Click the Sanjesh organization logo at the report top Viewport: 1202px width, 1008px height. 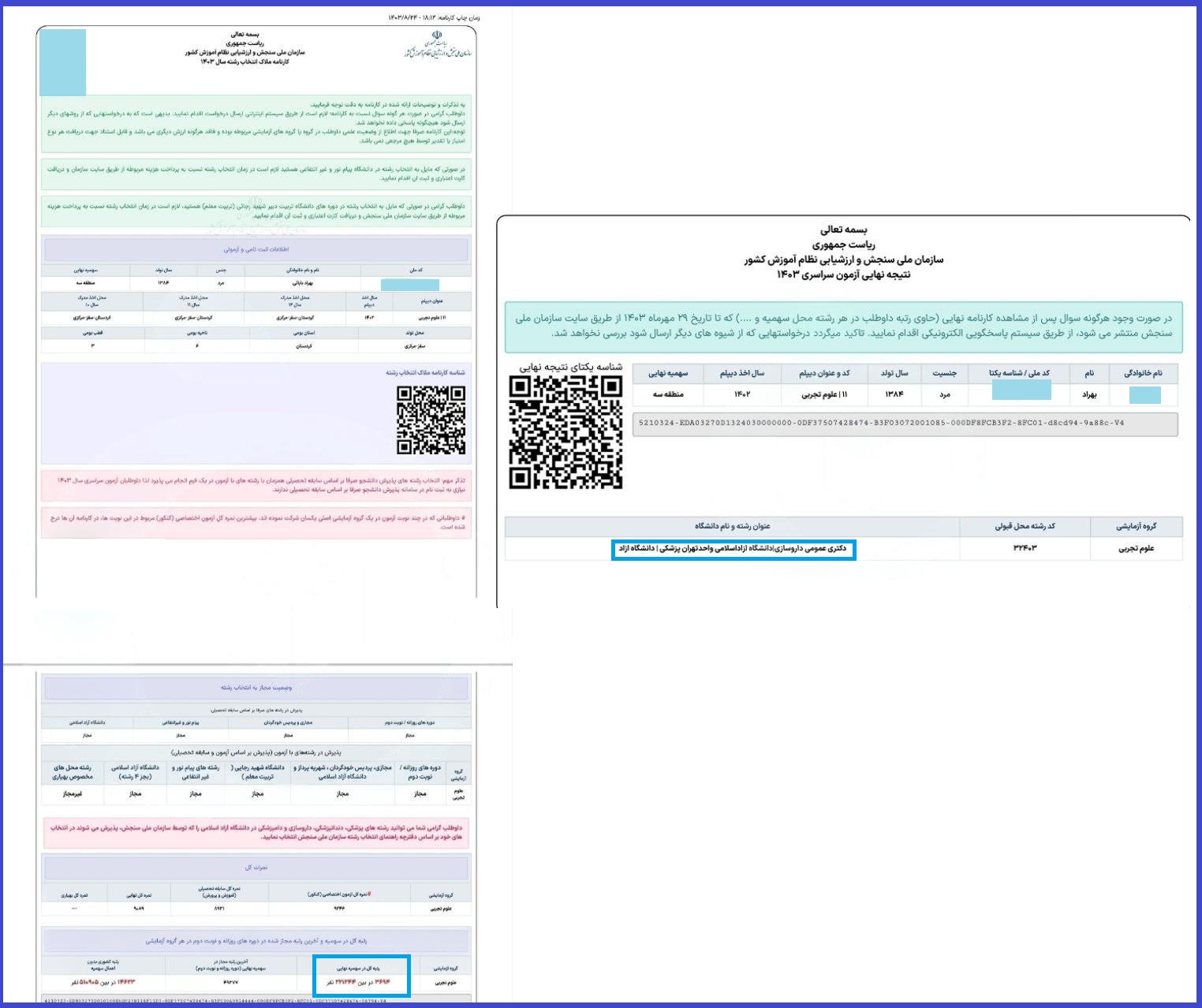point(435,46)
